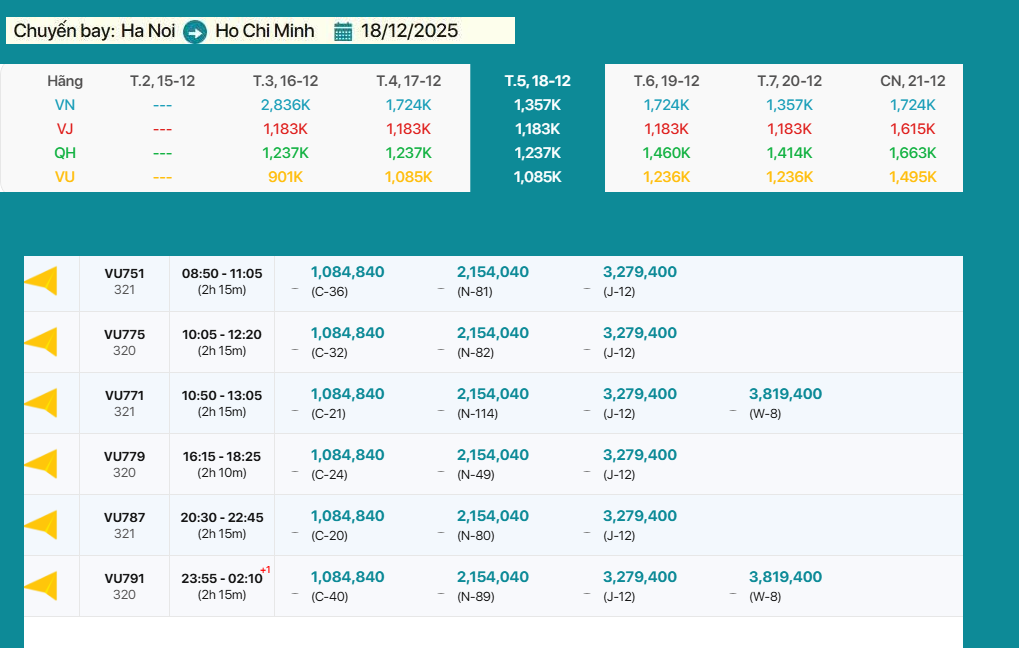Switch to the T.3, 16-12 date column
Screen dimensions: 1019x648
pyautogui.click(x=285, y=81)
